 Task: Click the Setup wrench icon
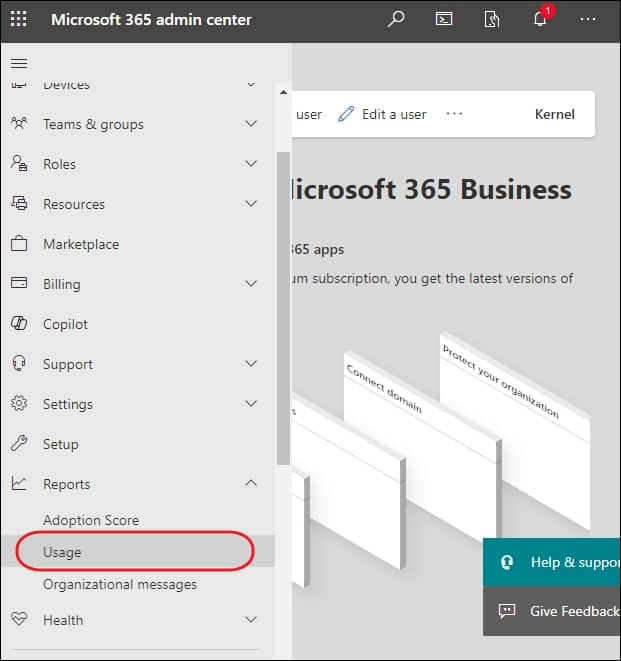tap(19, 443)
